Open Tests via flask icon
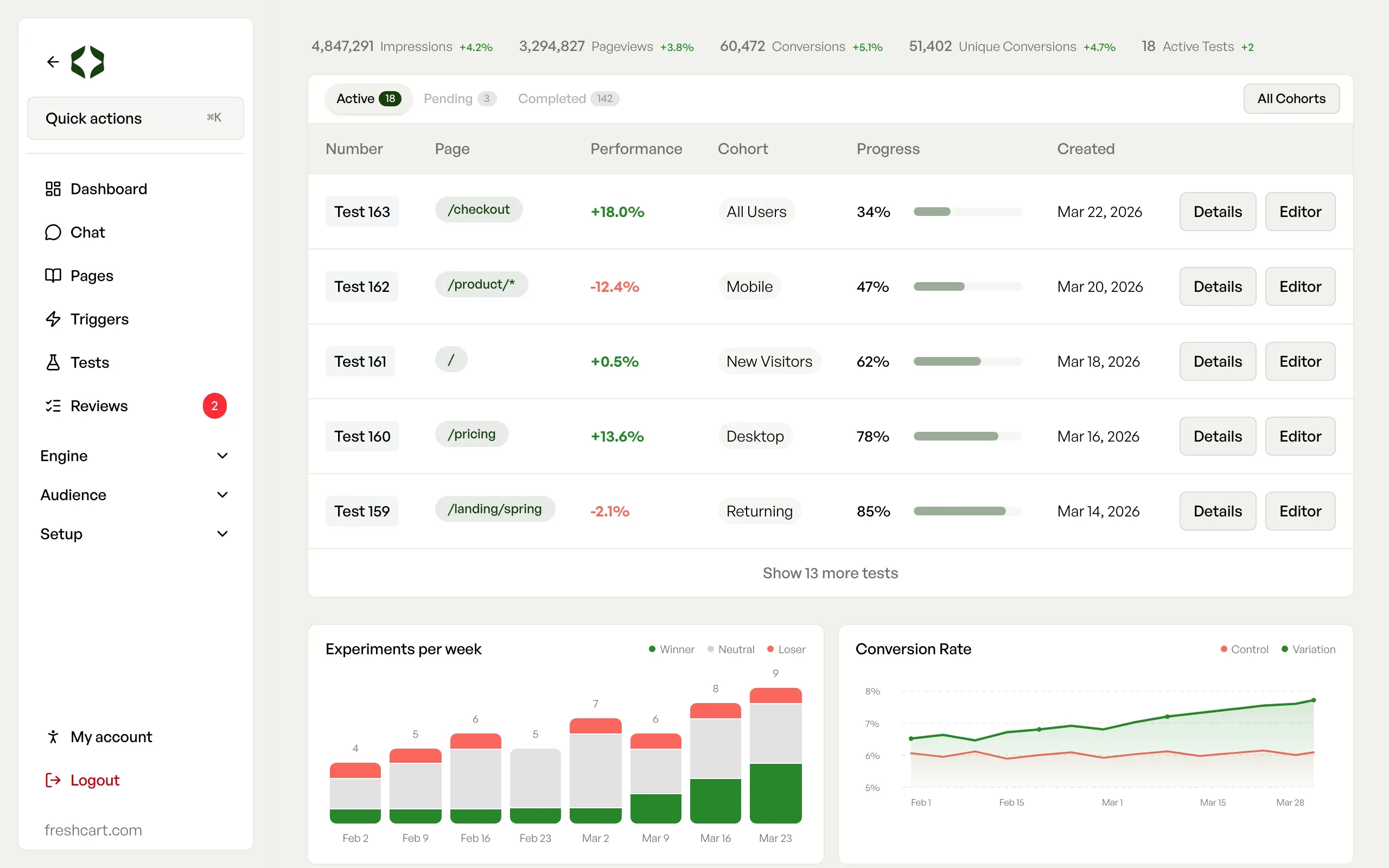 click(53, 362)
